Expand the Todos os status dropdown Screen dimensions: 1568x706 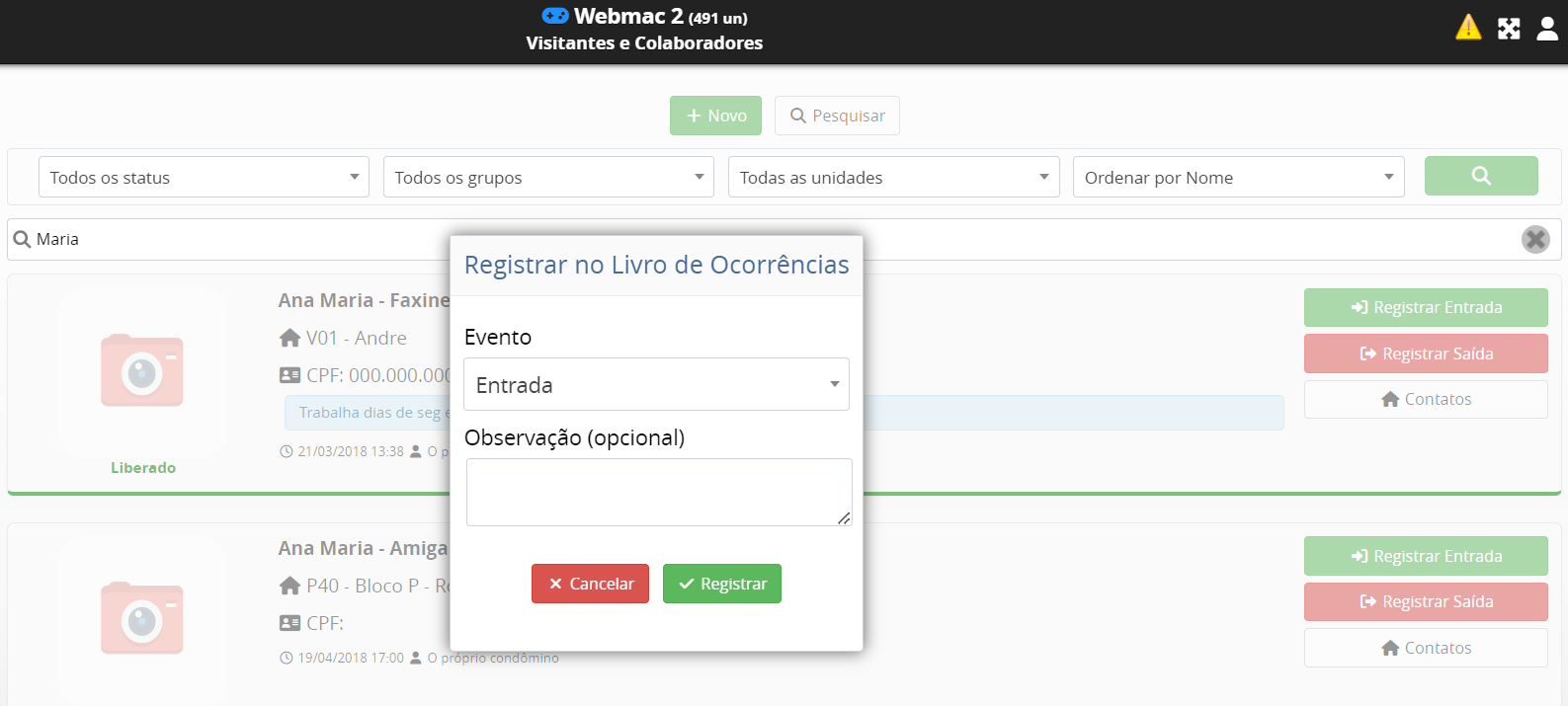click(x=204, y=178)
